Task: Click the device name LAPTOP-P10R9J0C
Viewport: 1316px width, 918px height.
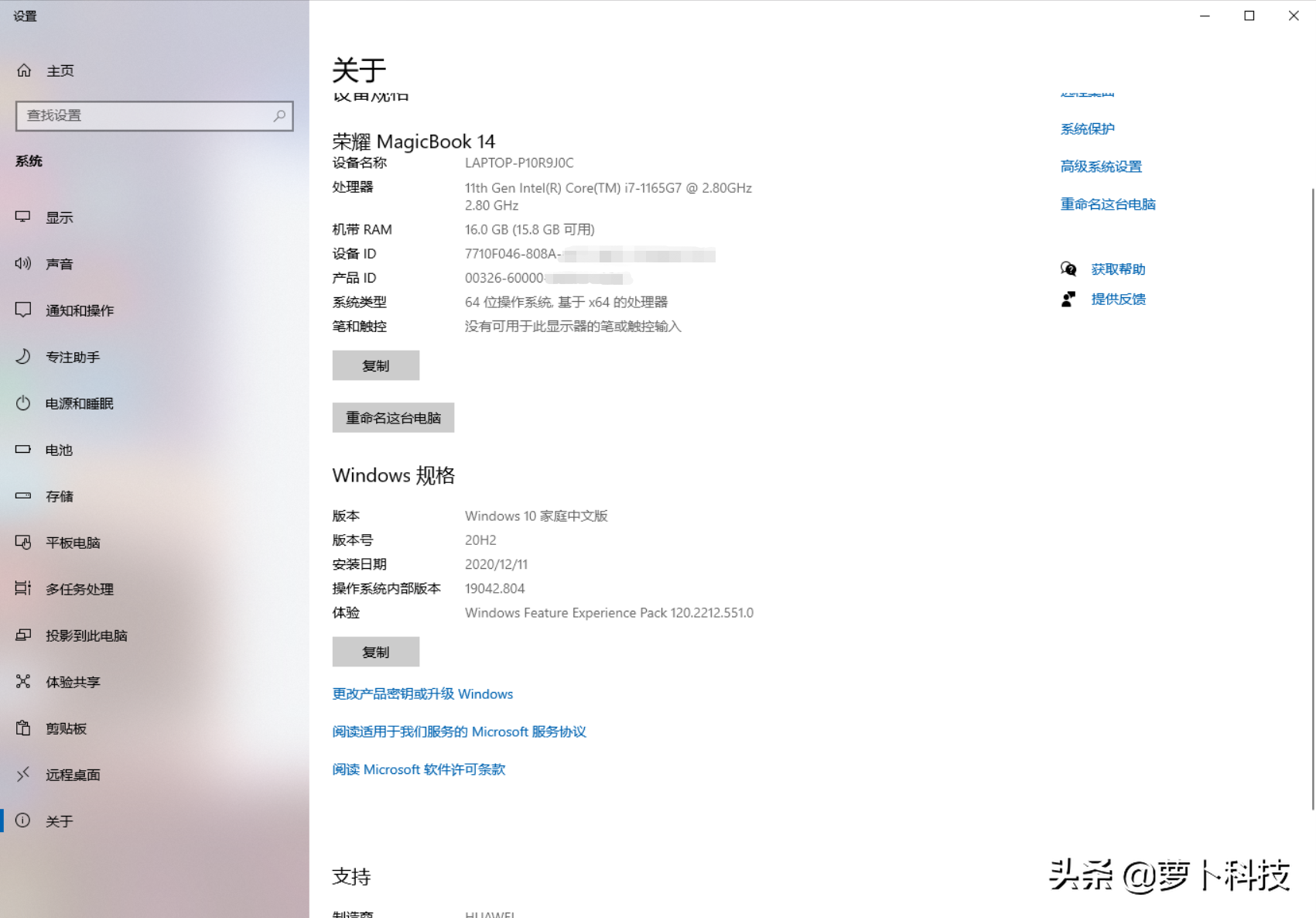Action: pos(519,163)
